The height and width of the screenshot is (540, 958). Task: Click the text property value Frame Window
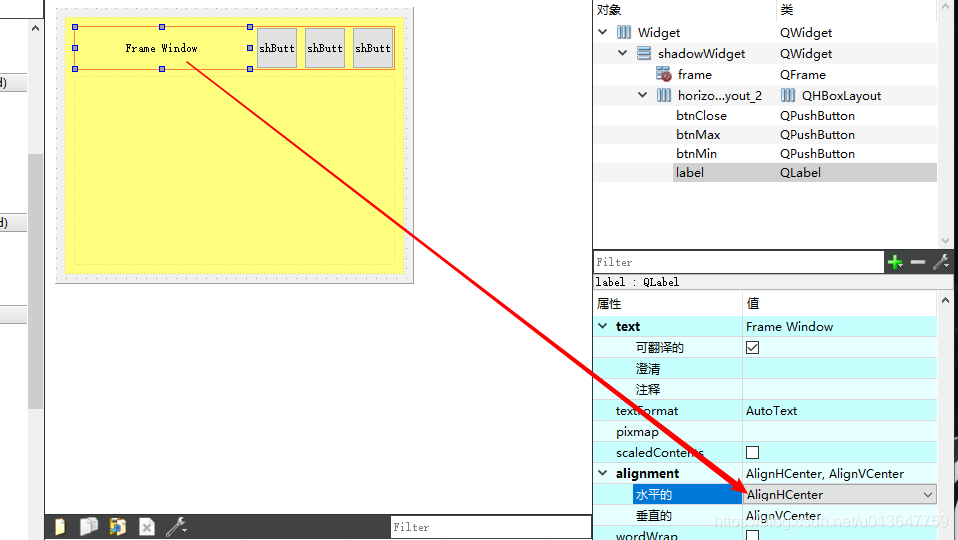[x=789, y=327]
